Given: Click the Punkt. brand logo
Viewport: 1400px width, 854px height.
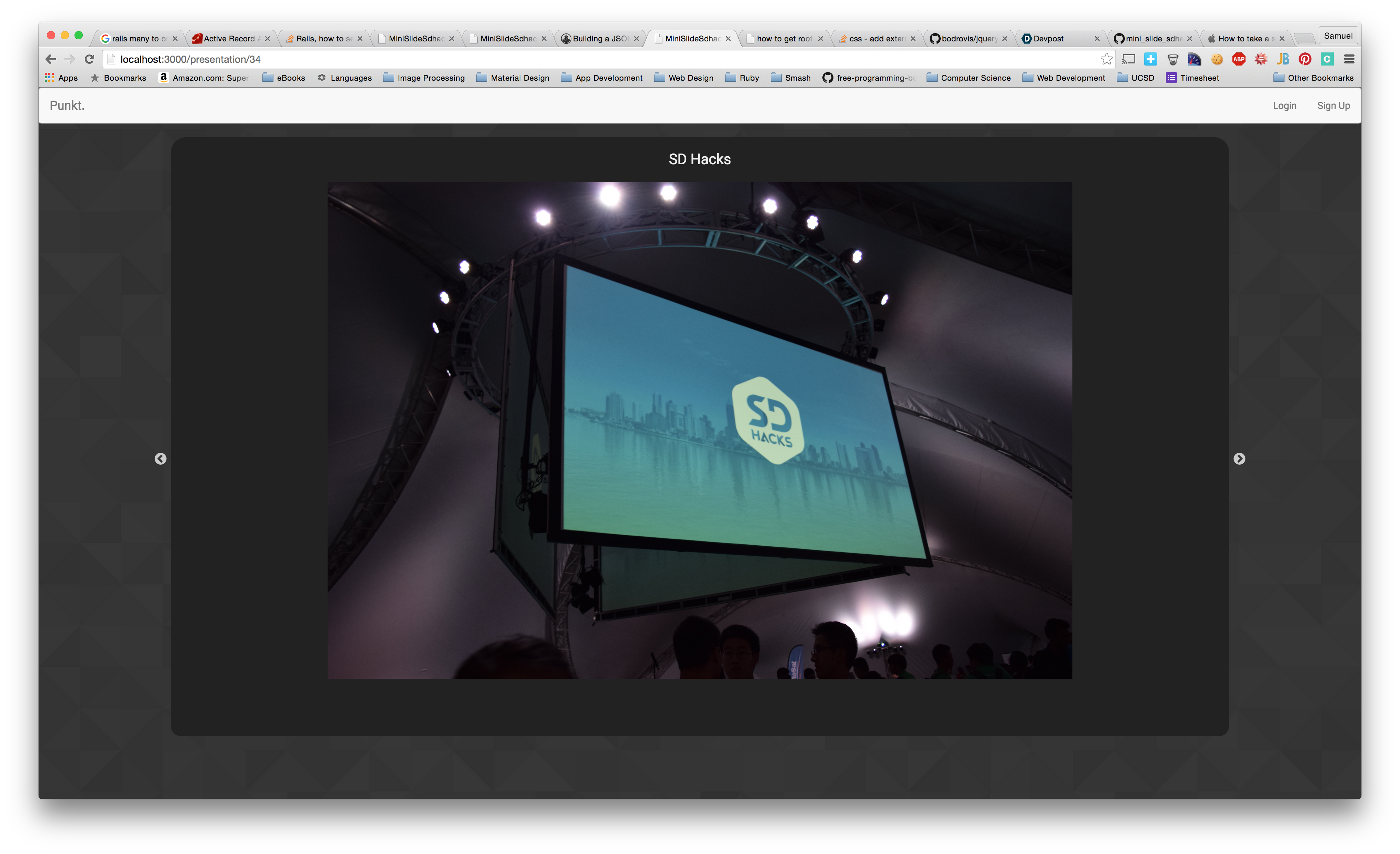Looking at the screenshot, I should (x=67, y=106).
